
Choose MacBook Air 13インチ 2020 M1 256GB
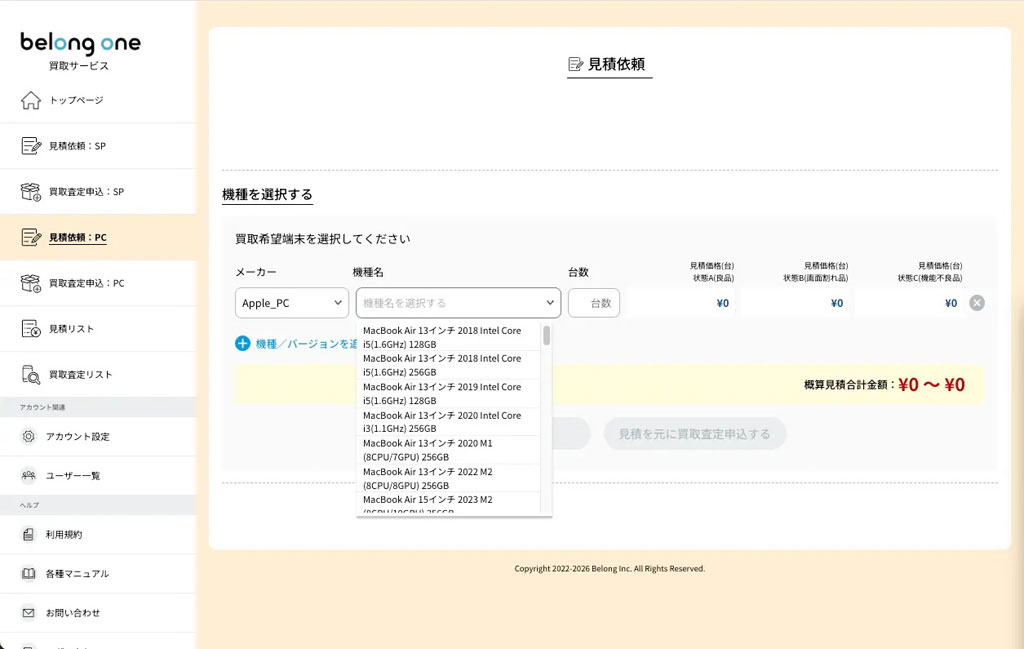point(448,450)
